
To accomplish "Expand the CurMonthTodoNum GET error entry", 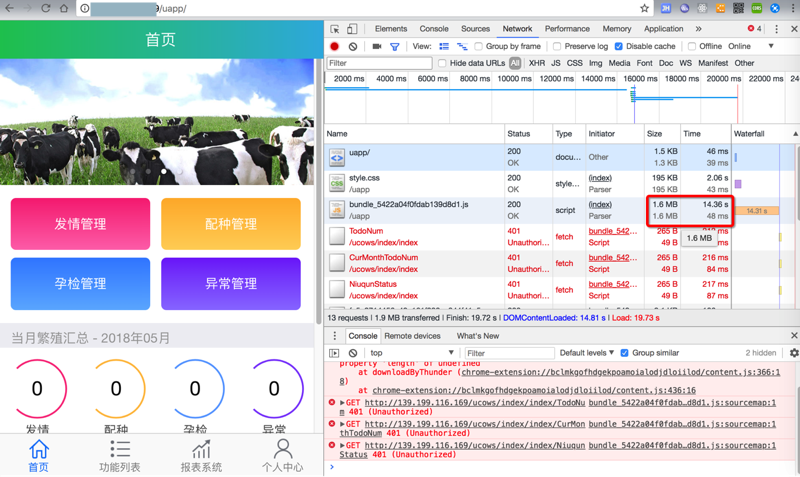I will 342,424.
